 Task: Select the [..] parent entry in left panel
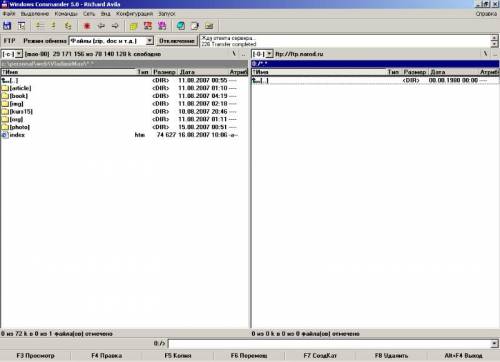(x=124, y=80)
